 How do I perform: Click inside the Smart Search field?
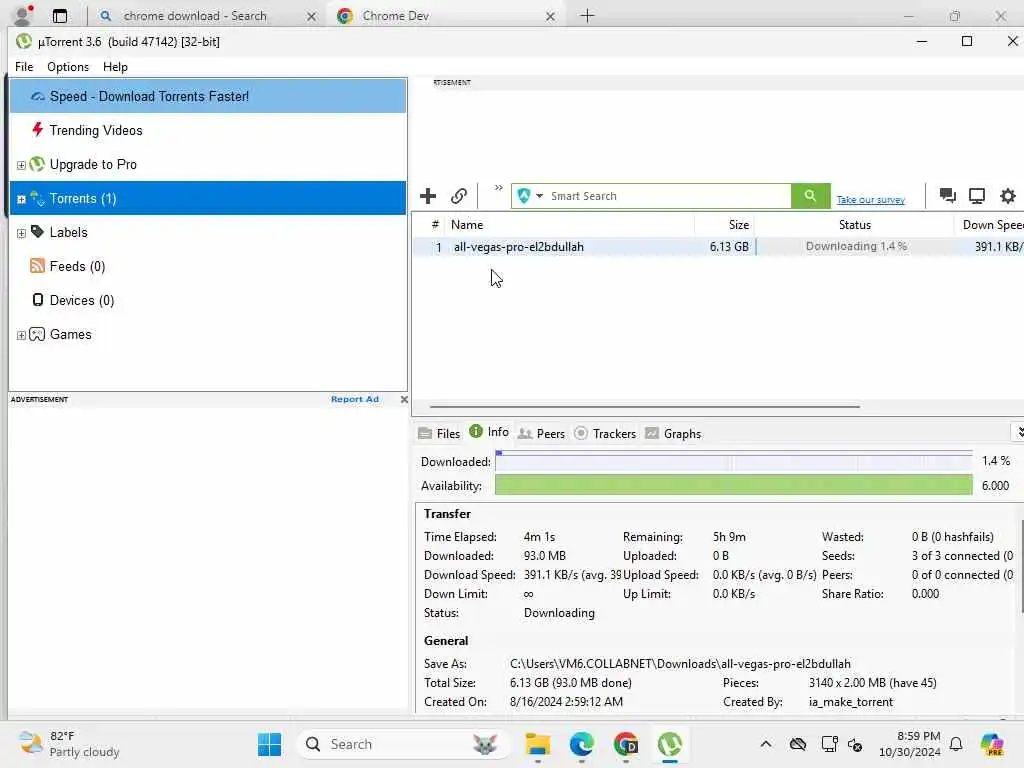click(x=669, y=196)
